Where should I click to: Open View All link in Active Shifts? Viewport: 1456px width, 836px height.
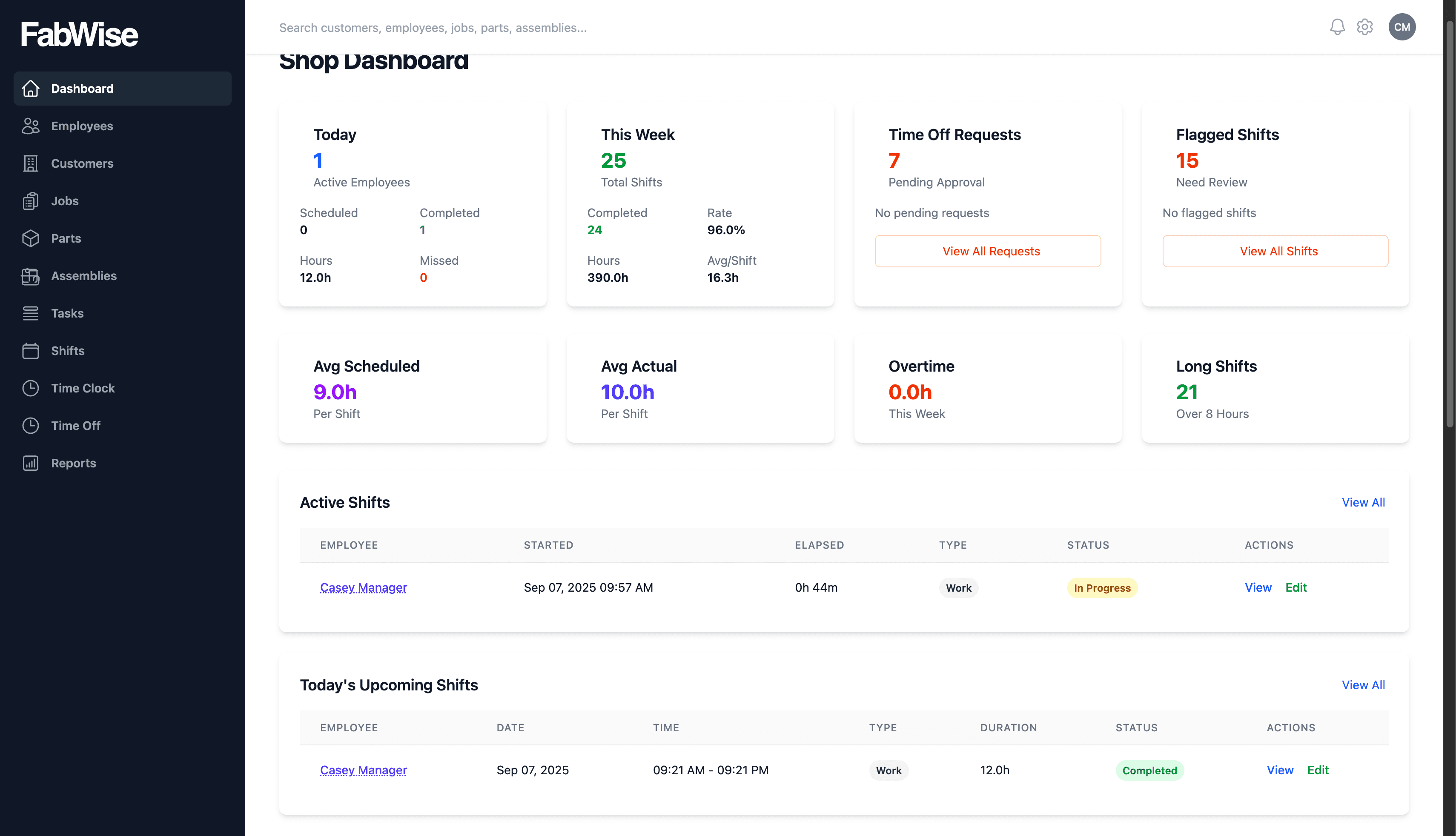[1363, 502]
